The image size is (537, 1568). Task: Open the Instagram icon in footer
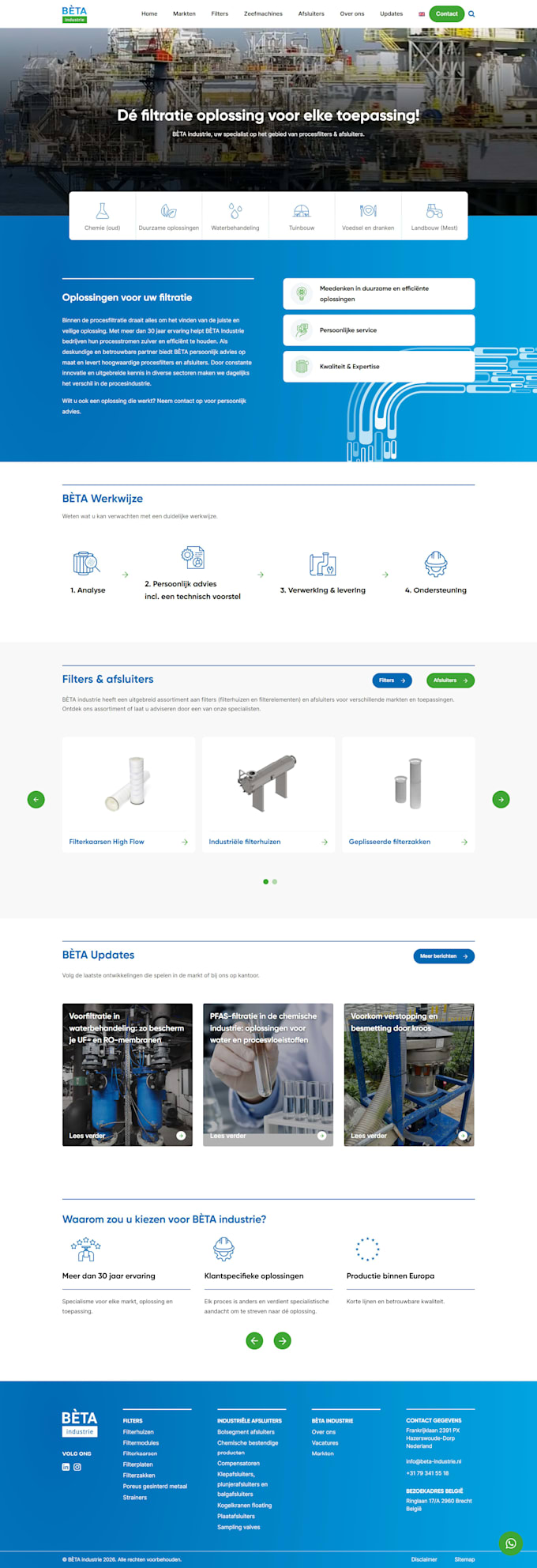[77, 1467]
